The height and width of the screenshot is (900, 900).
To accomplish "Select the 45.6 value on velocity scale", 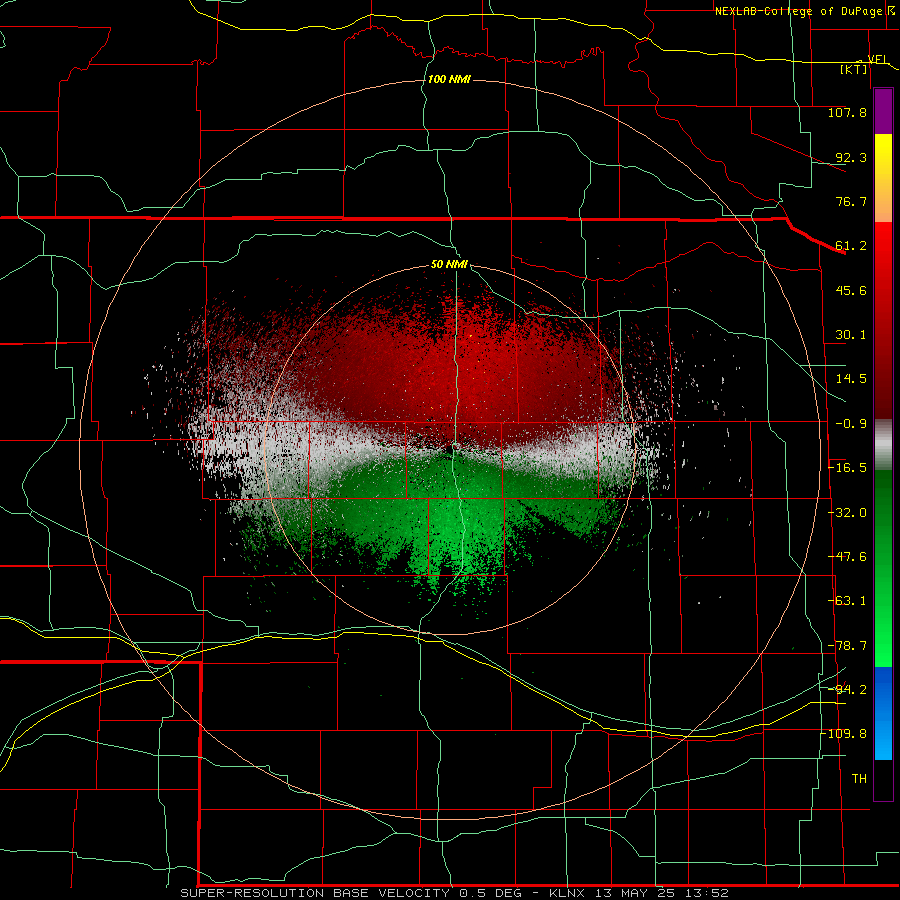I will [x=851, y=290].
